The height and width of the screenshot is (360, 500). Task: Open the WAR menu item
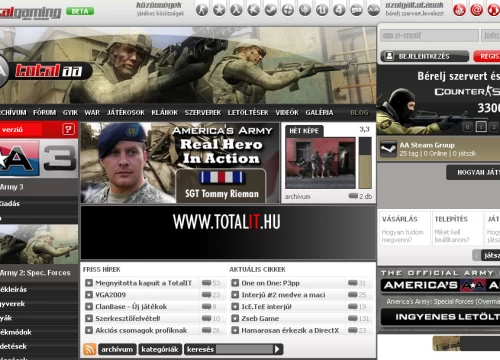point(92,113)
